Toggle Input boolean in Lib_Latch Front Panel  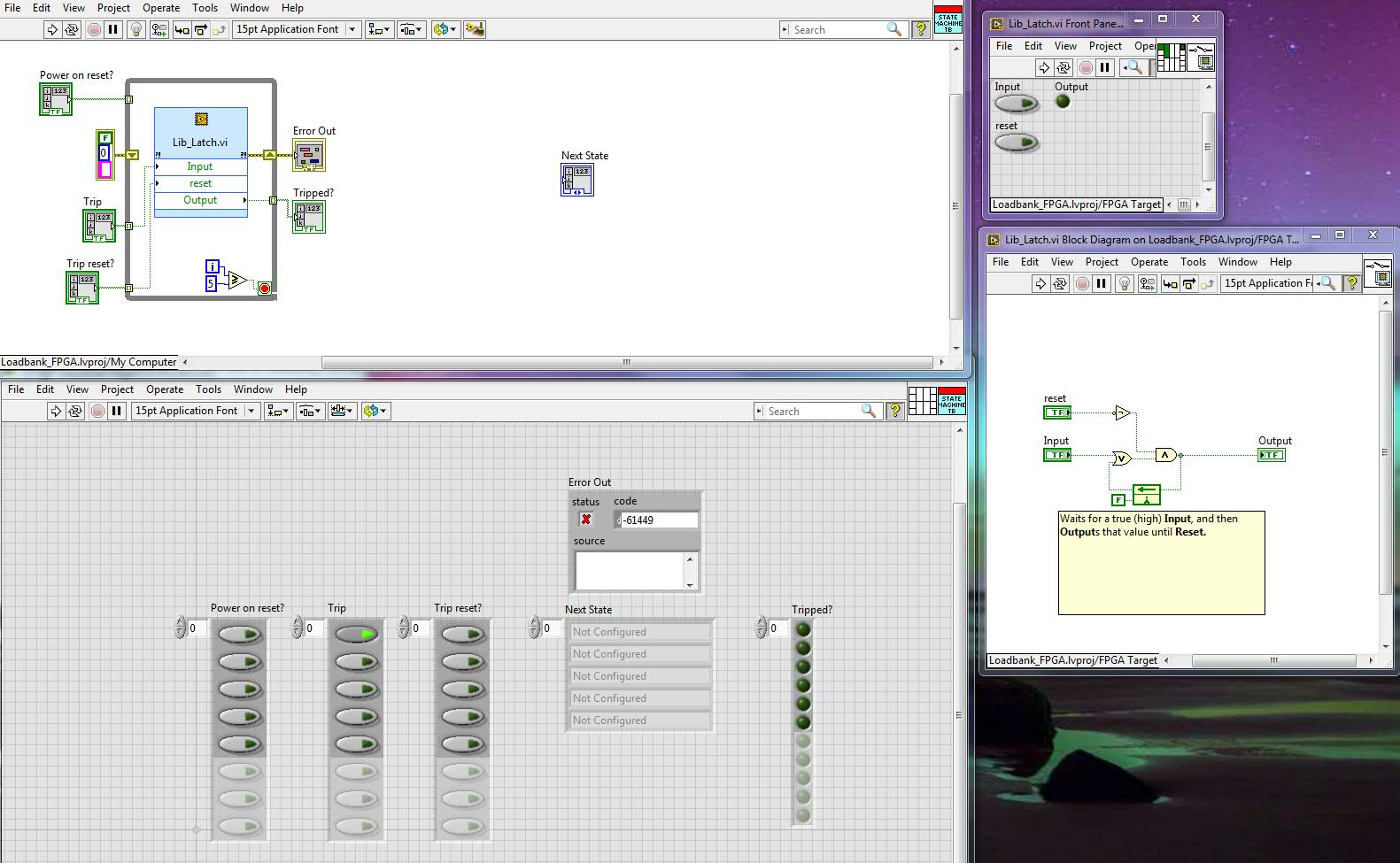click(x=1016, y=104)
